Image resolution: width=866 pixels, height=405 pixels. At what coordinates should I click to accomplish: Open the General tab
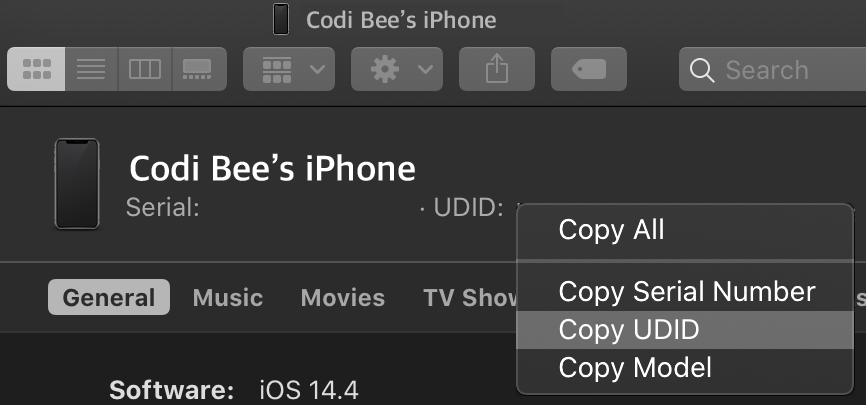[x=108, y=298]
